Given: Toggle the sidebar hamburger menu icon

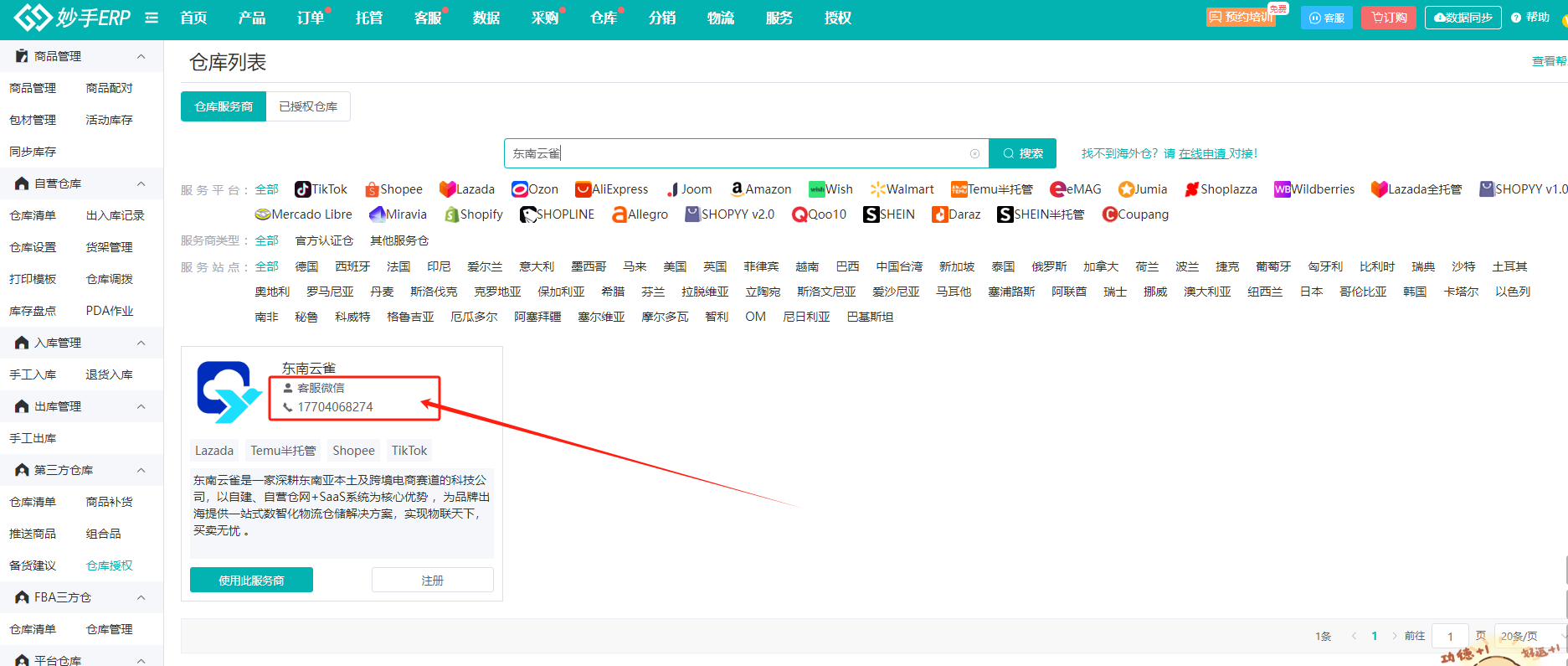Looking at the screenshot, I should pos(152,18).
